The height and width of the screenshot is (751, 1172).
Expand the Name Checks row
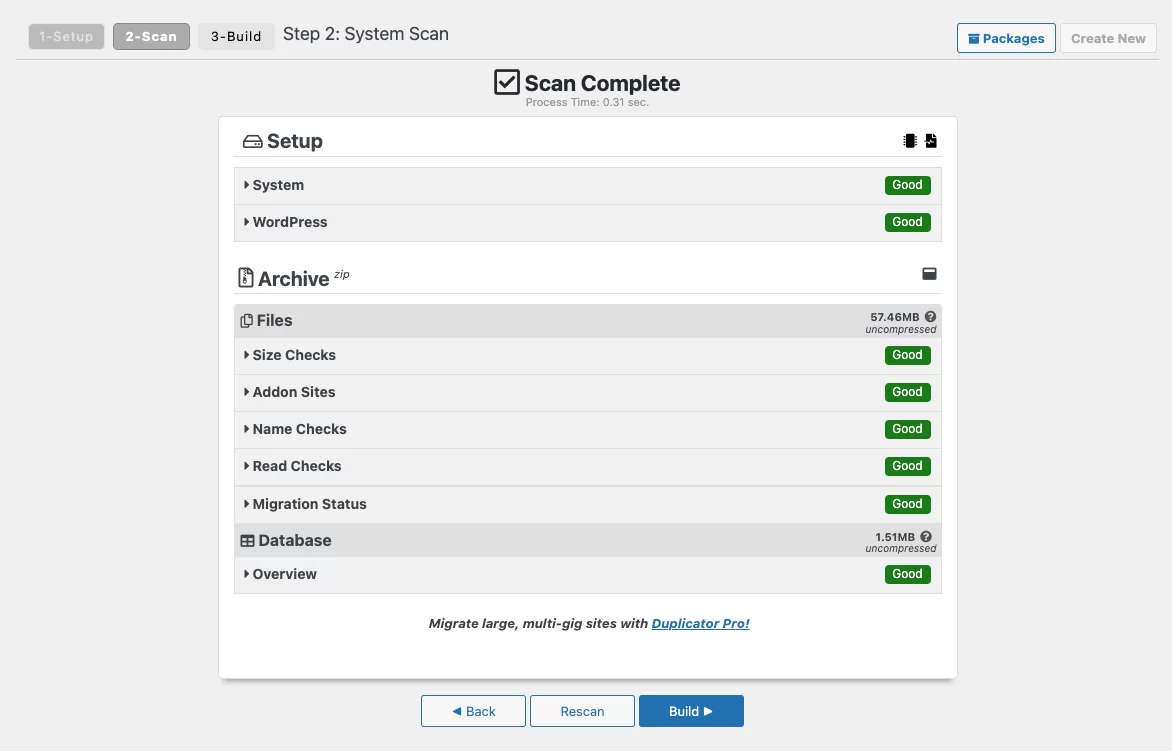(x=587, y=429)
